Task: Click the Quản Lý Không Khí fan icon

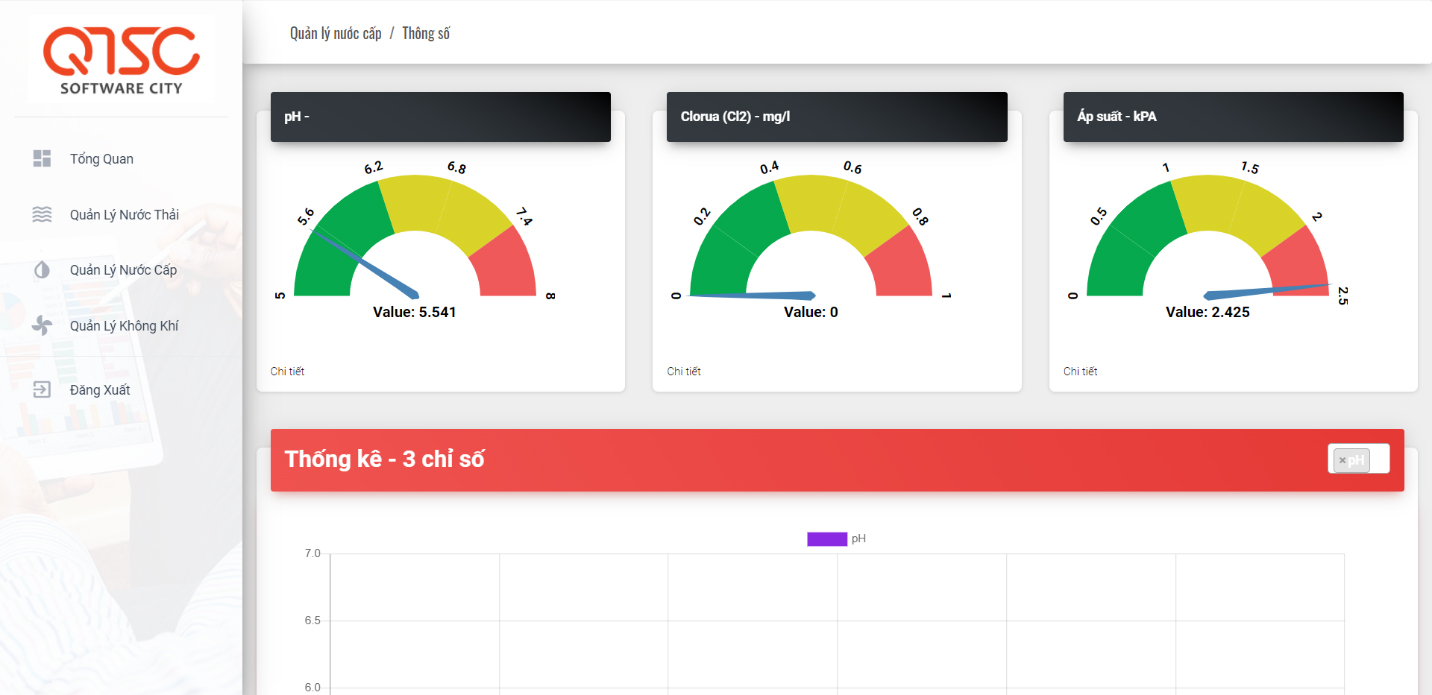Action: (42, 326)
